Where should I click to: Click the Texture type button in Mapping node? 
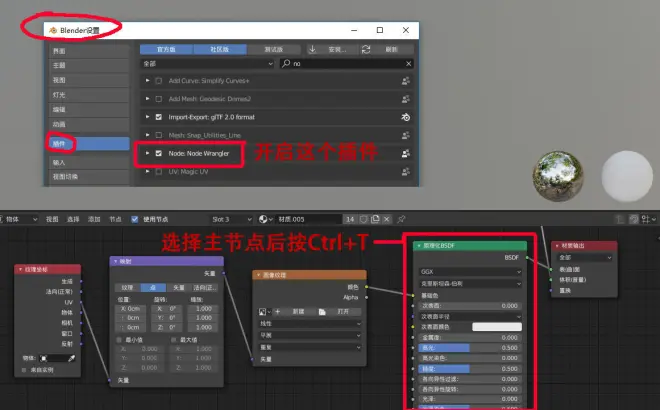pos(128,288)
